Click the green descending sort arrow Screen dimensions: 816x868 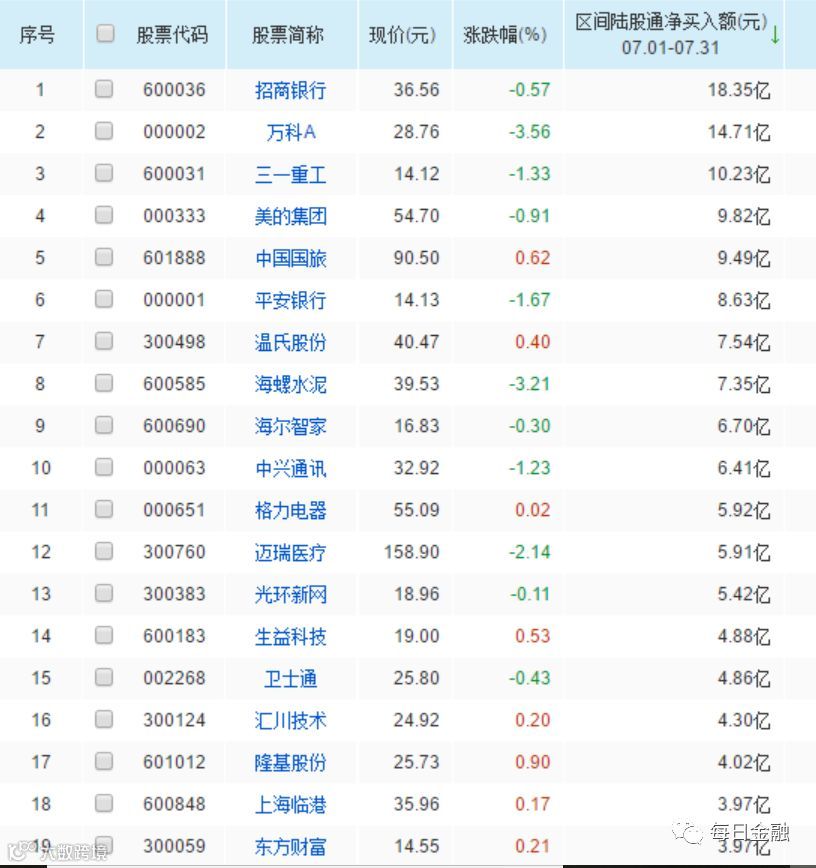(775, 35)
